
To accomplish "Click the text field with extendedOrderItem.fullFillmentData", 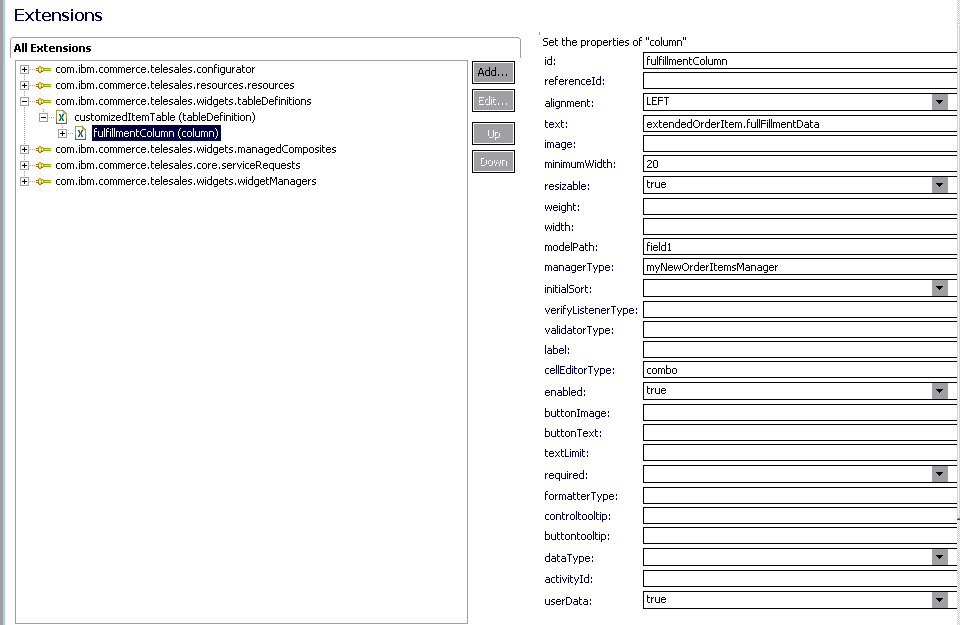I will tap(800, 124).
